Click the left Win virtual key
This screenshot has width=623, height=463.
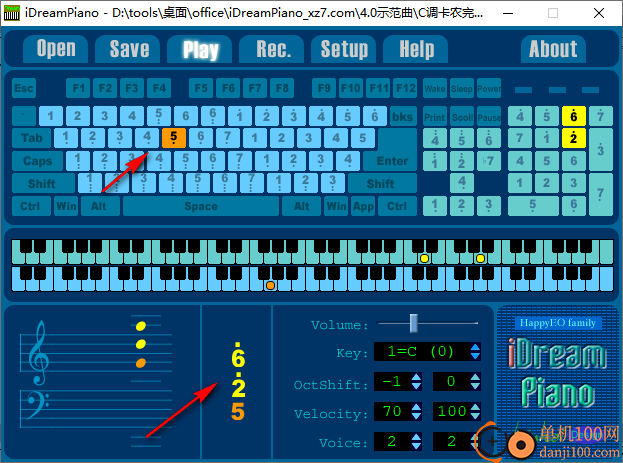click(66, 206)
